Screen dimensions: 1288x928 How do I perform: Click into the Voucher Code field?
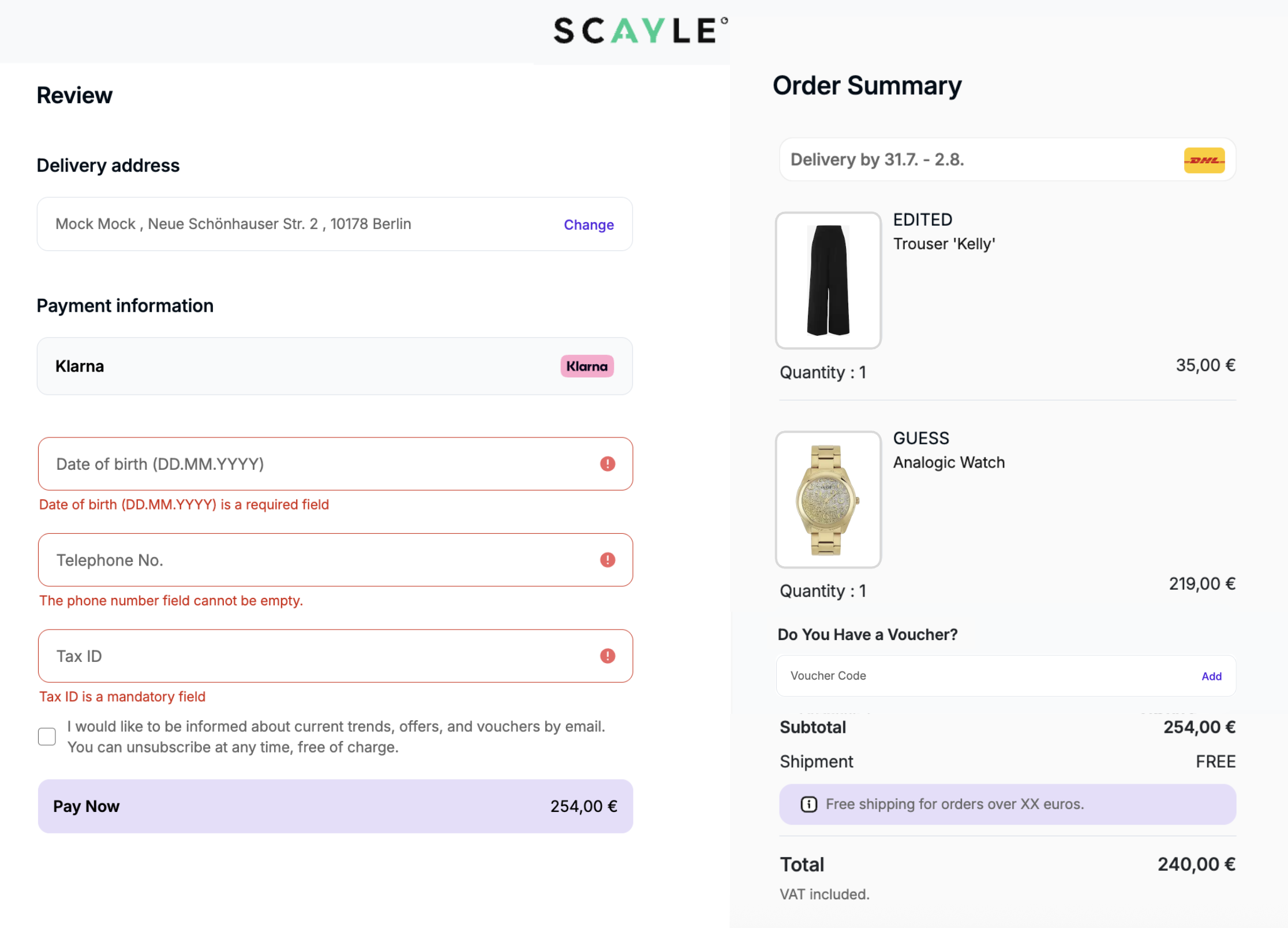coord(981,676)
